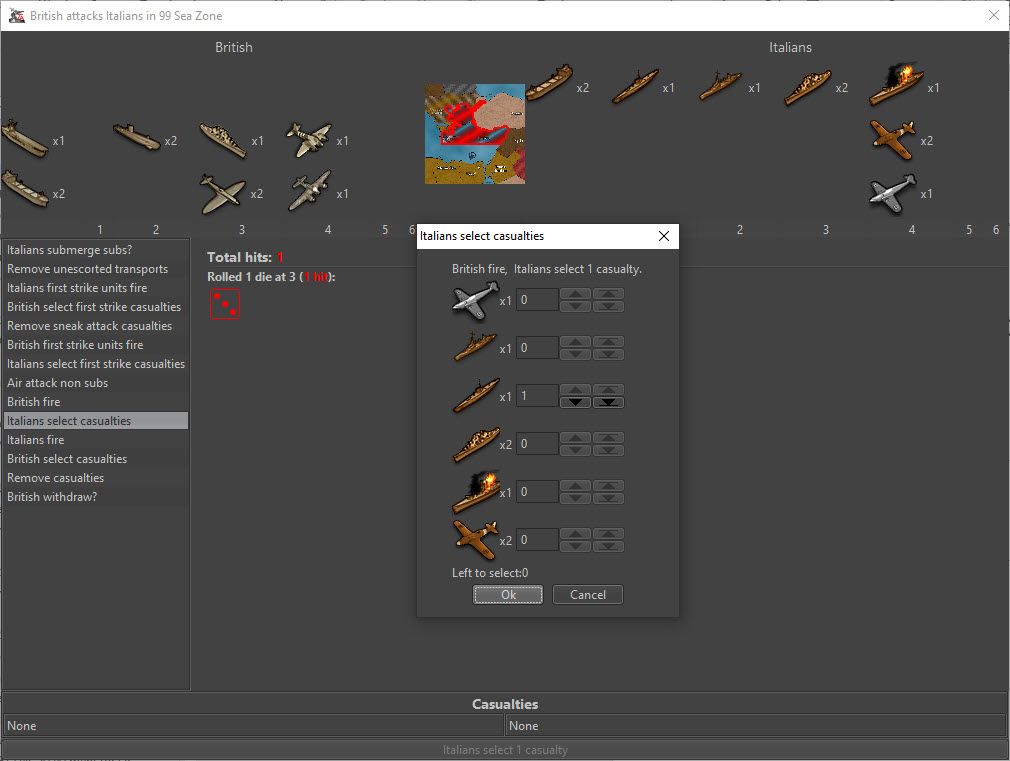Click the grey fighter icon in casualty dialog
This screenshot has height=761, width=1010.
tap(474, 300)
